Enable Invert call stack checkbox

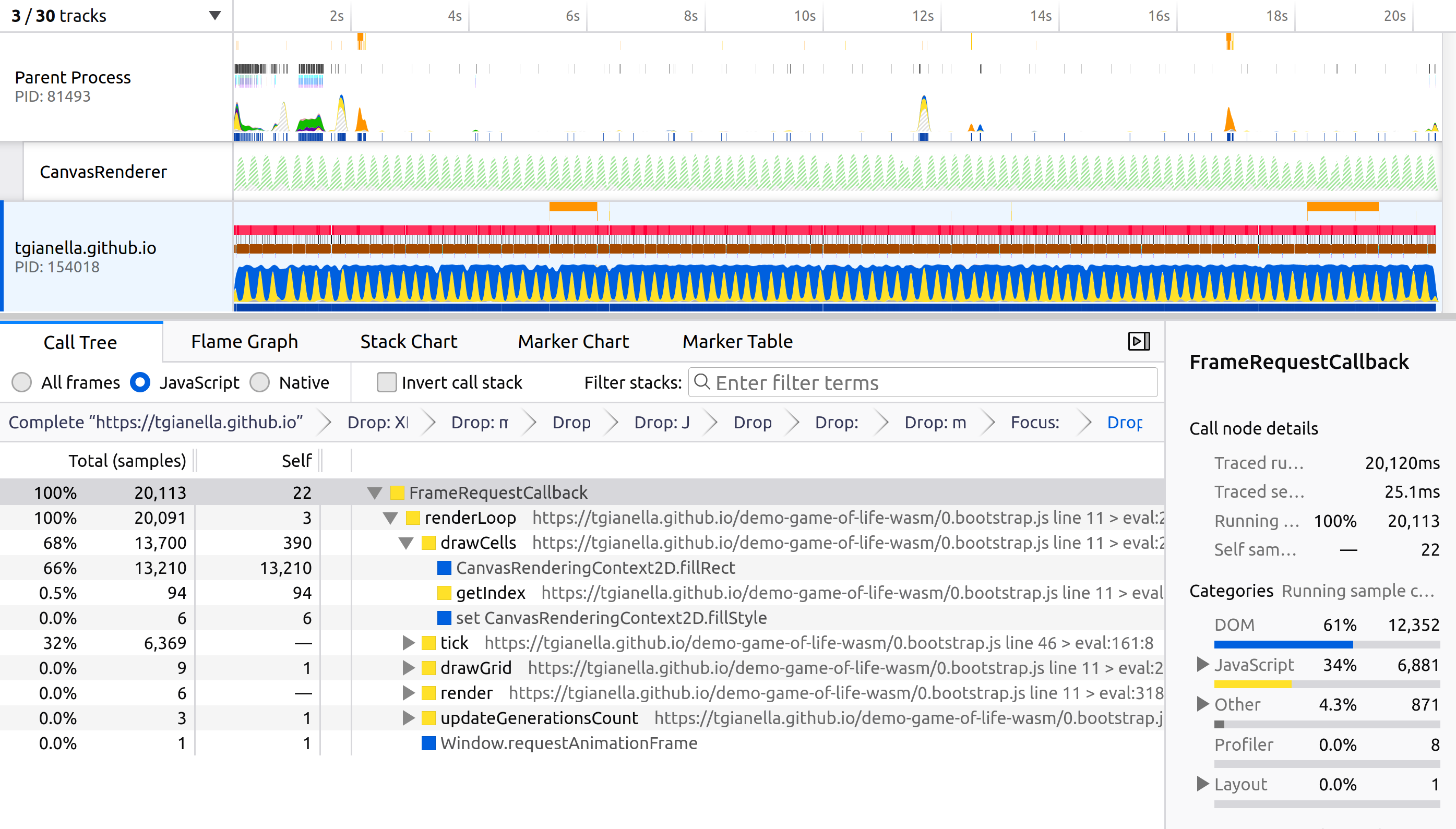point(387,382)
